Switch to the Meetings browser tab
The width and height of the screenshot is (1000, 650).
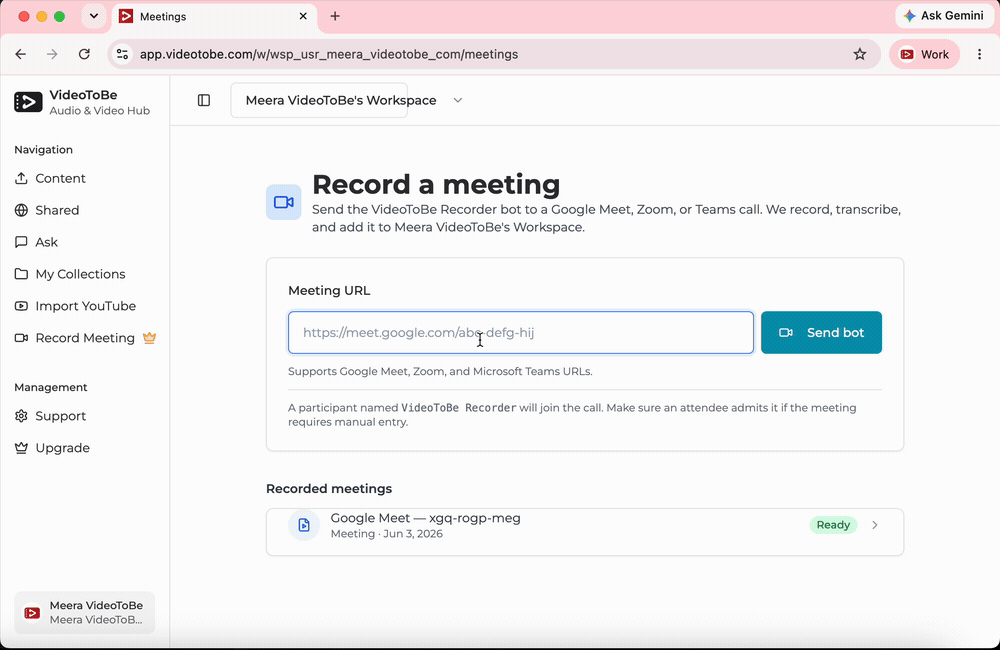214,16
